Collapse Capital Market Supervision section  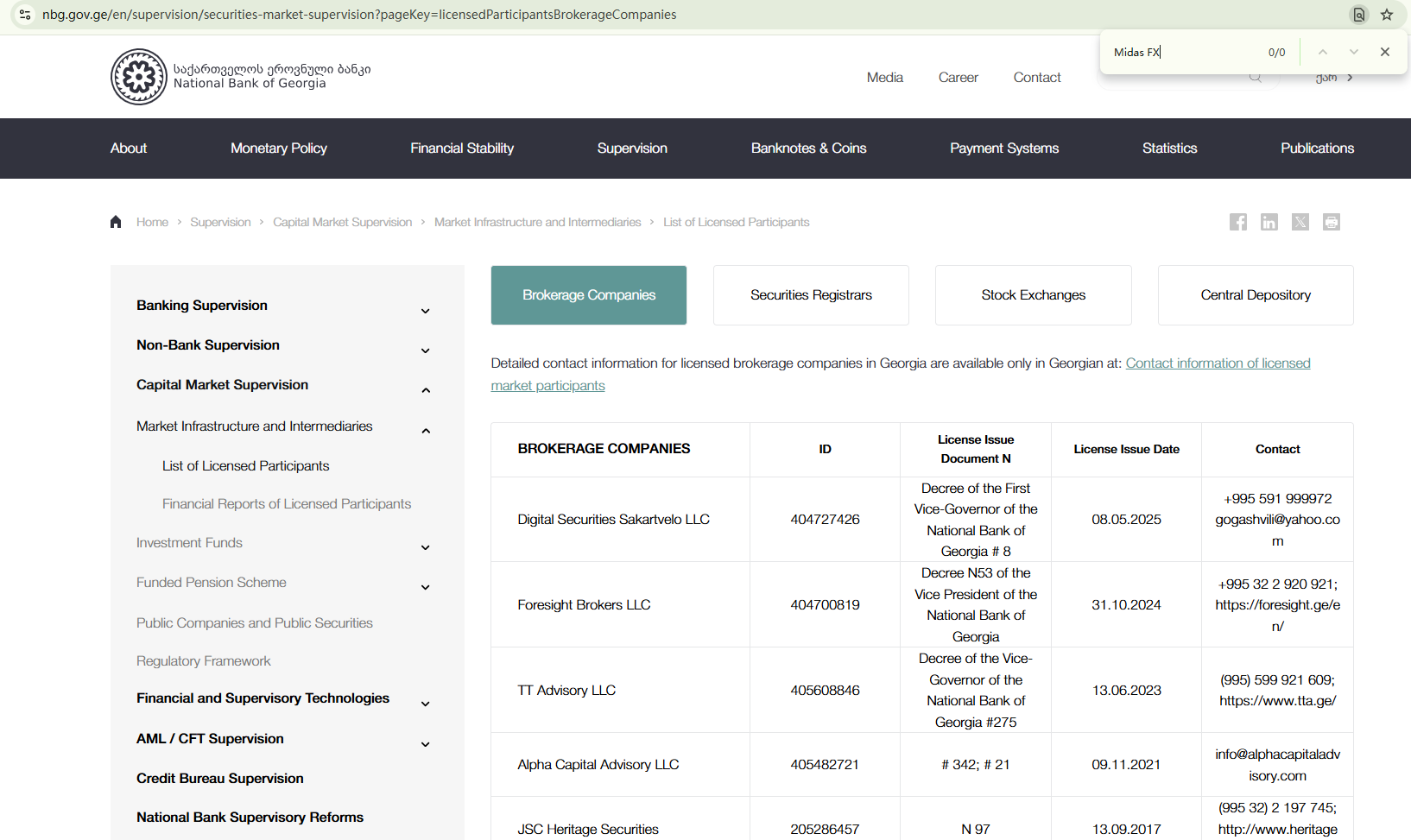pos(425,390)
